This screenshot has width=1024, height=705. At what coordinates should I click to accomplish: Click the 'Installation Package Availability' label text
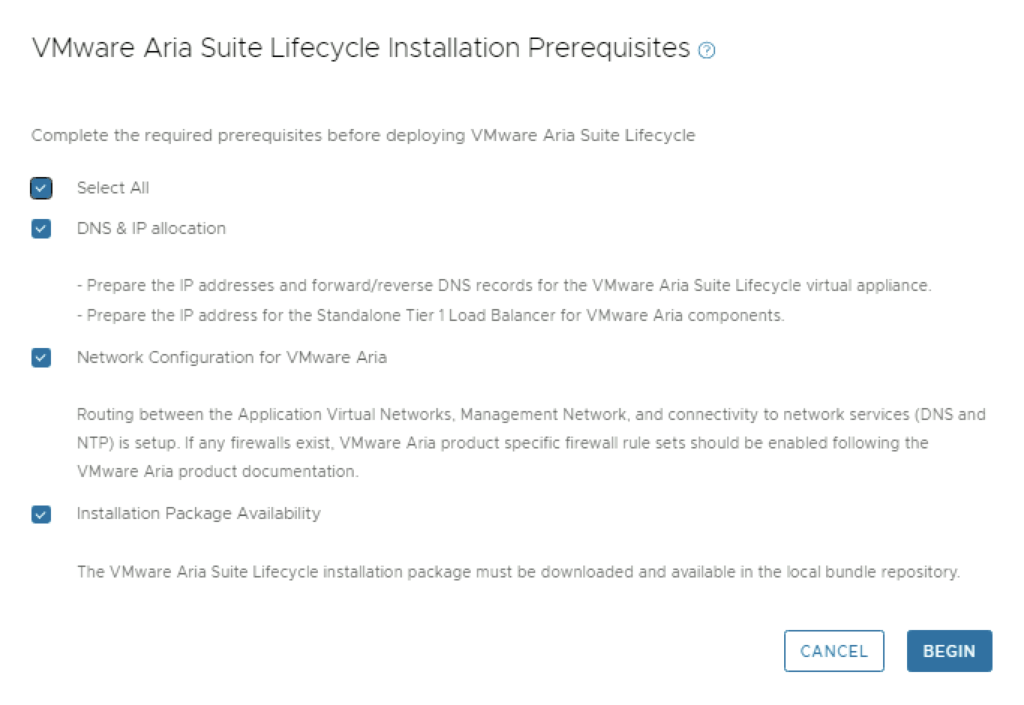[198, 514]
